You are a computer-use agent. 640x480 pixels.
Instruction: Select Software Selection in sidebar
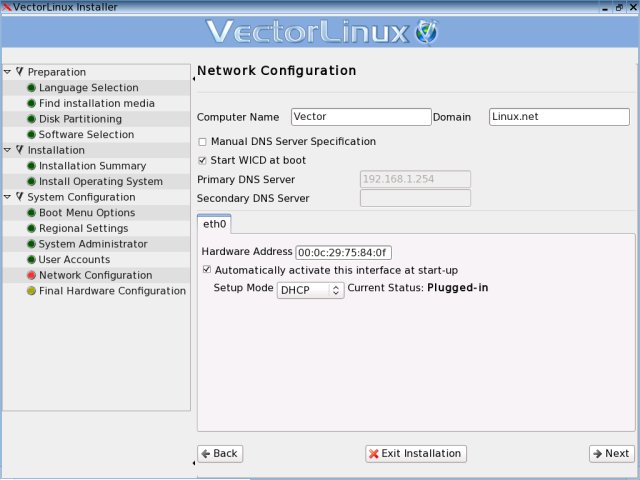86,135
